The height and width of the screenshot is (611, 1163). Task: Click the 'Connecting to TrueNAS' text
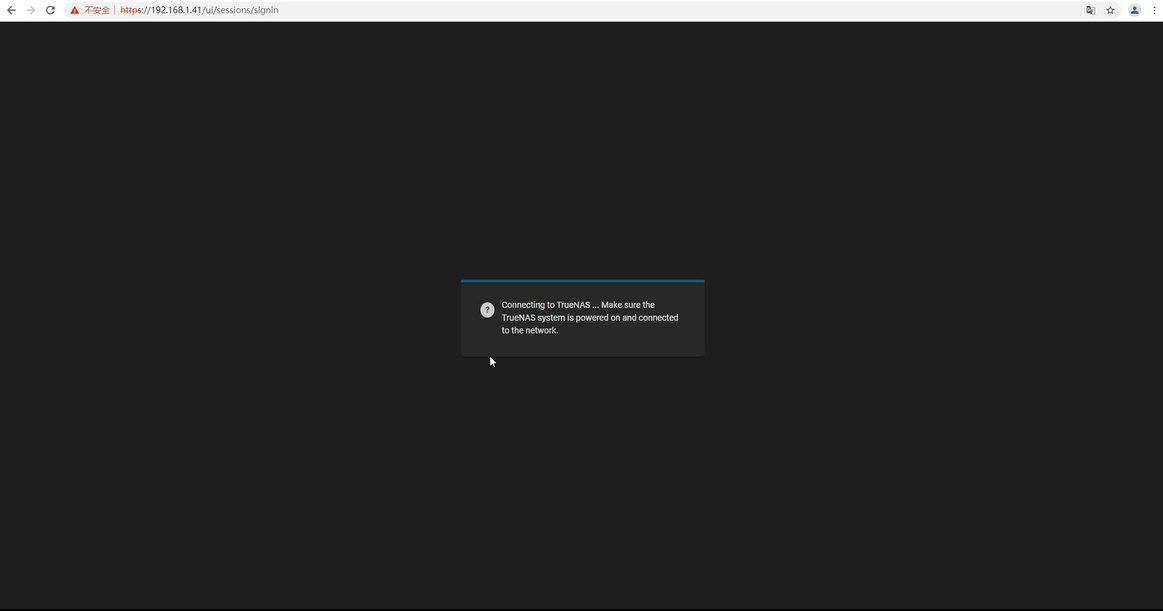coord(545,305)
